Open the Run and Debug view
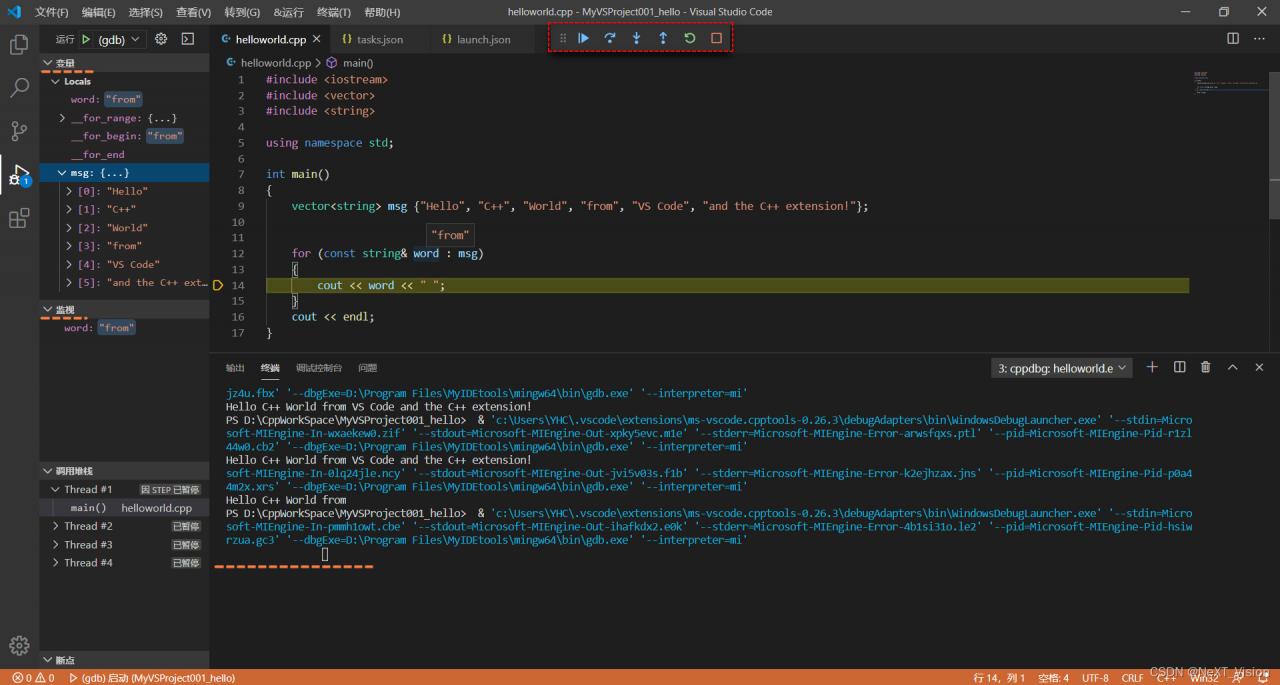 19,174
